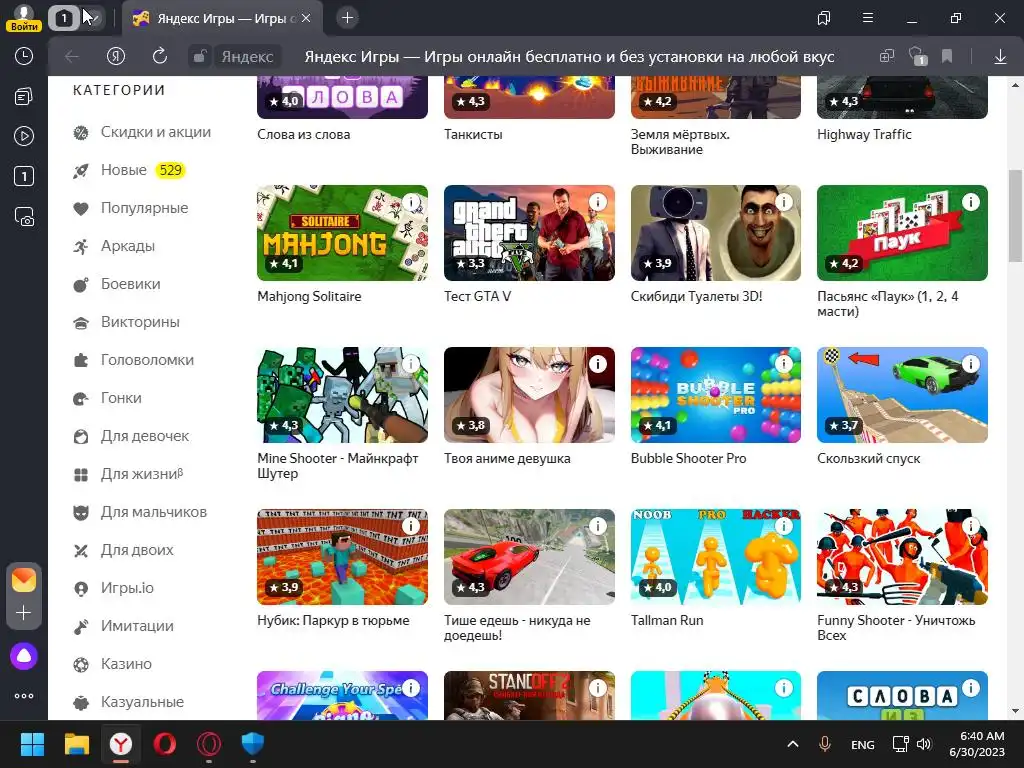
Task: Open Тише едешь - никуда не доедешь! game
Action: [529, 557]
